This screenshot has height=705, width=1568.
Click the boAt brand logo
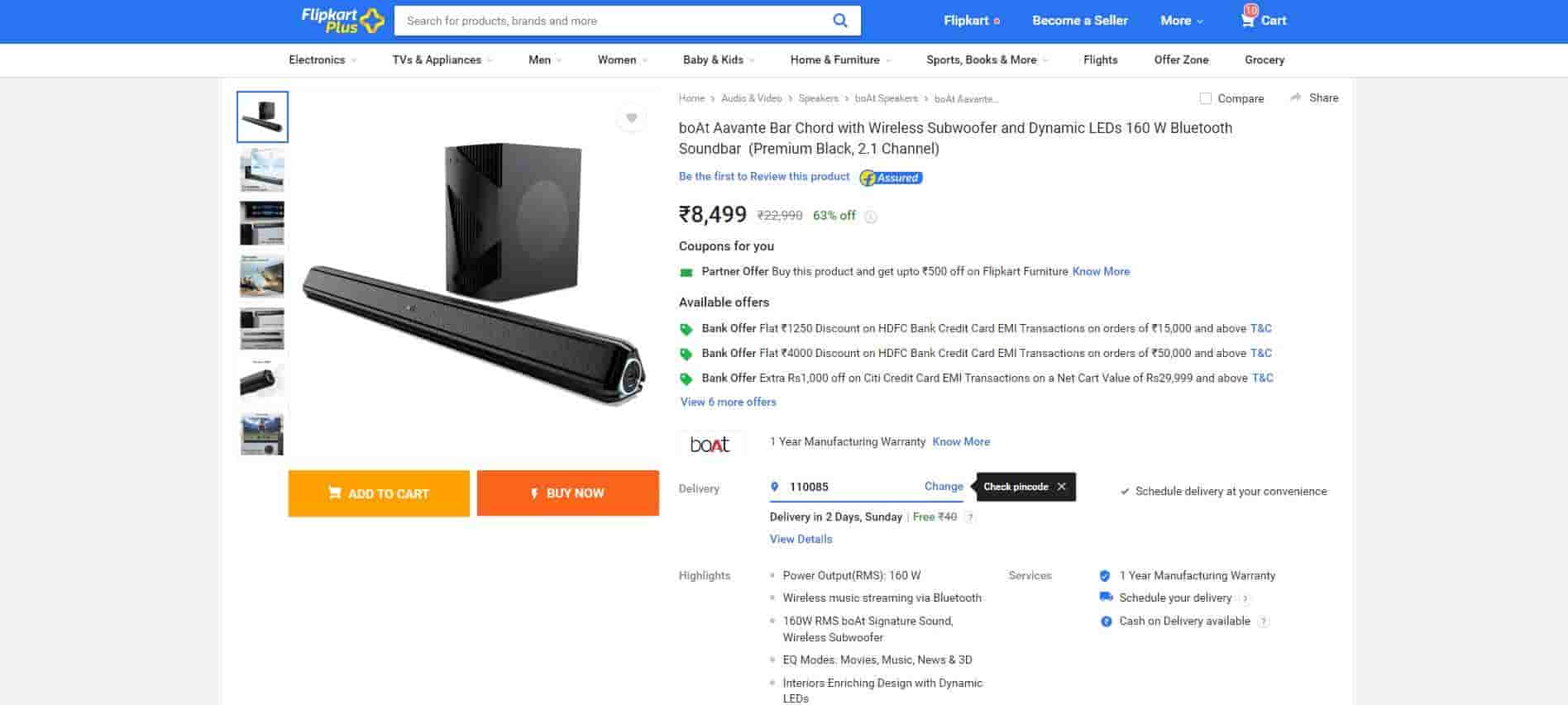(x=710, y=444)
